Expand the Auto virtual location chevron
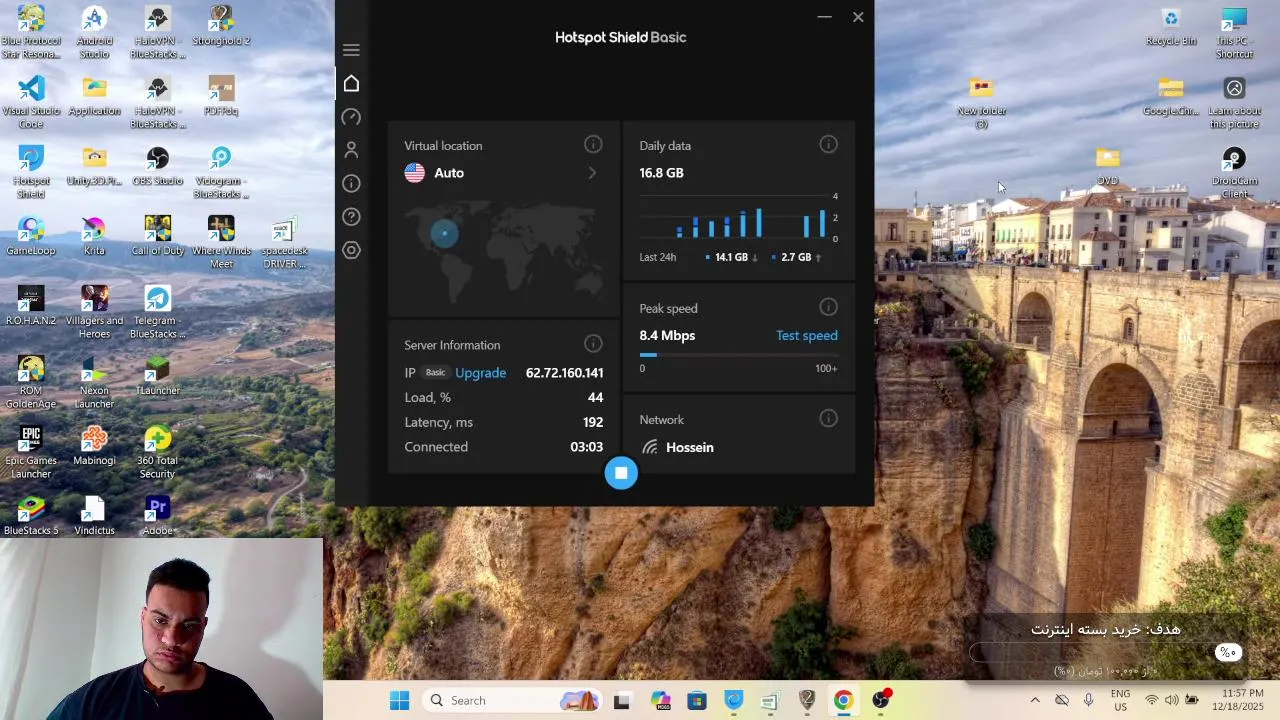Viewport: 1280px width, 720px height. tap(592, 173)
